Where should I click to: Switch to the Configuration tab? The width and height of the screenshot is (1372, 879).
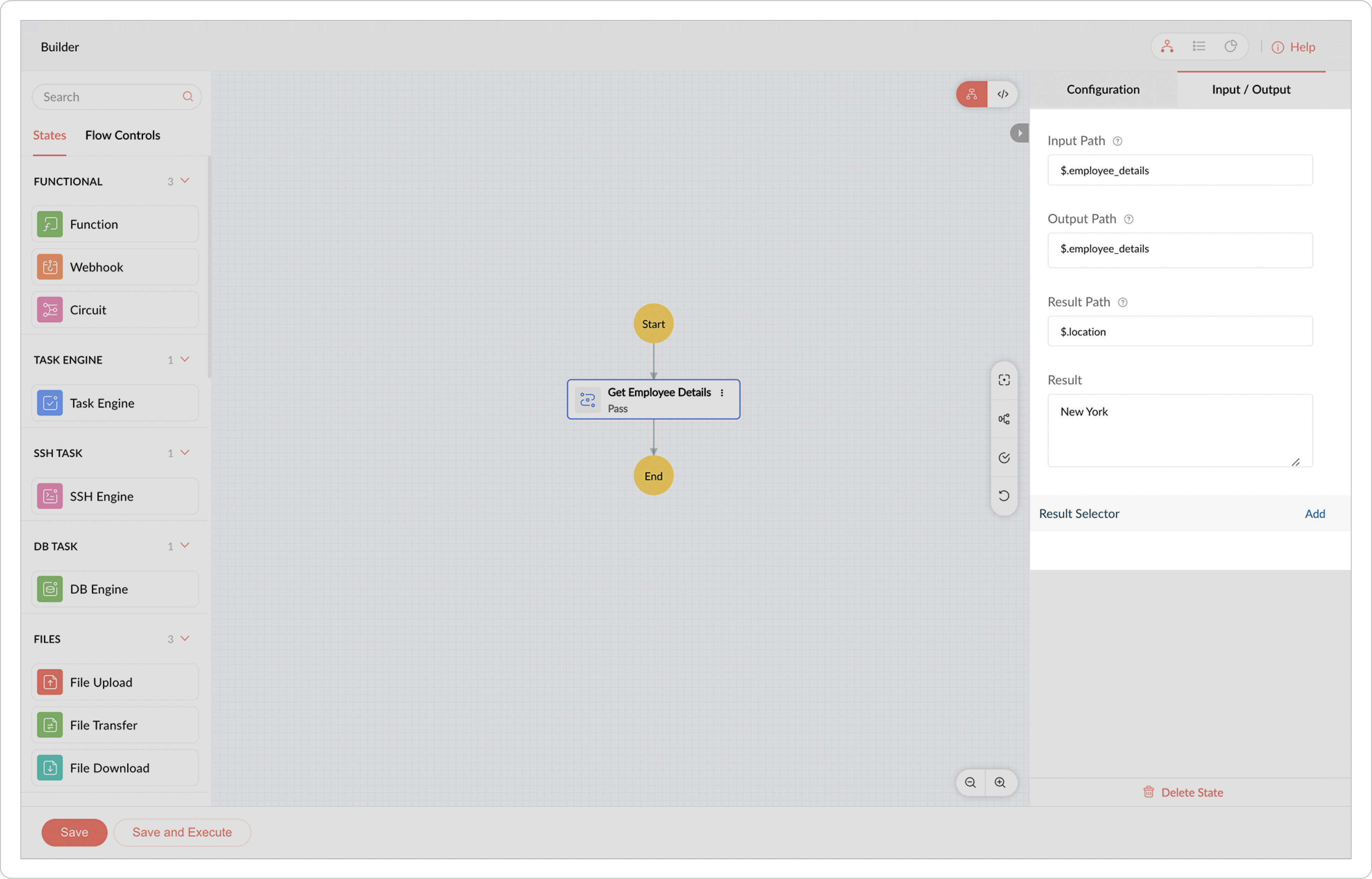[x=1102, y=90]
